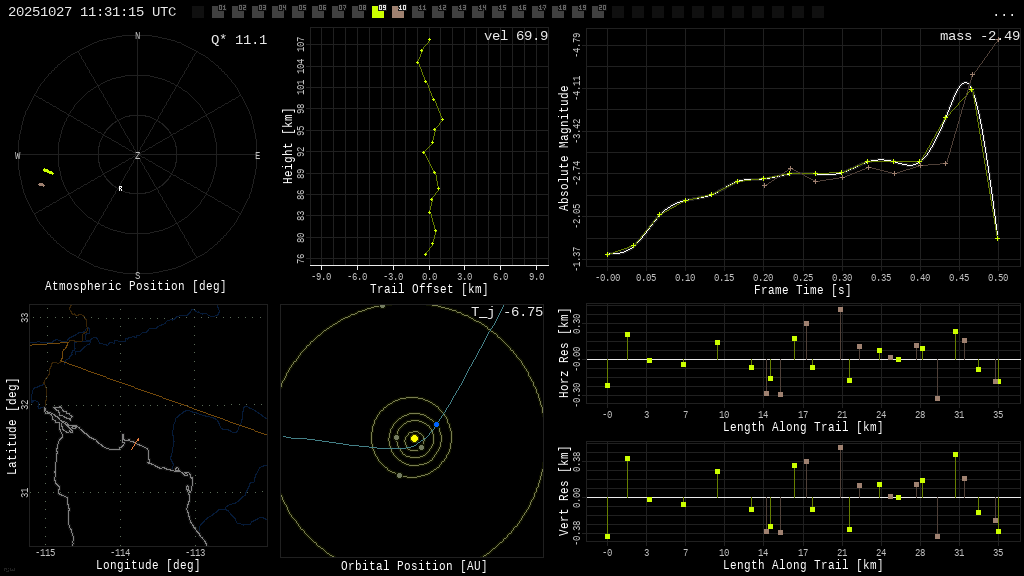Click the yellow Sun in orbital plot

click(414, 438)
